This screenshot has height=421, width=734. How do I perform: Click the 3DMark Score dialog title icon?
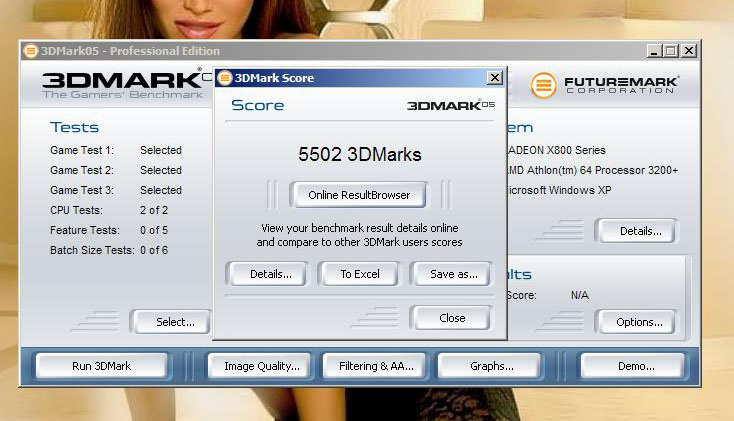tap(225, 78)
